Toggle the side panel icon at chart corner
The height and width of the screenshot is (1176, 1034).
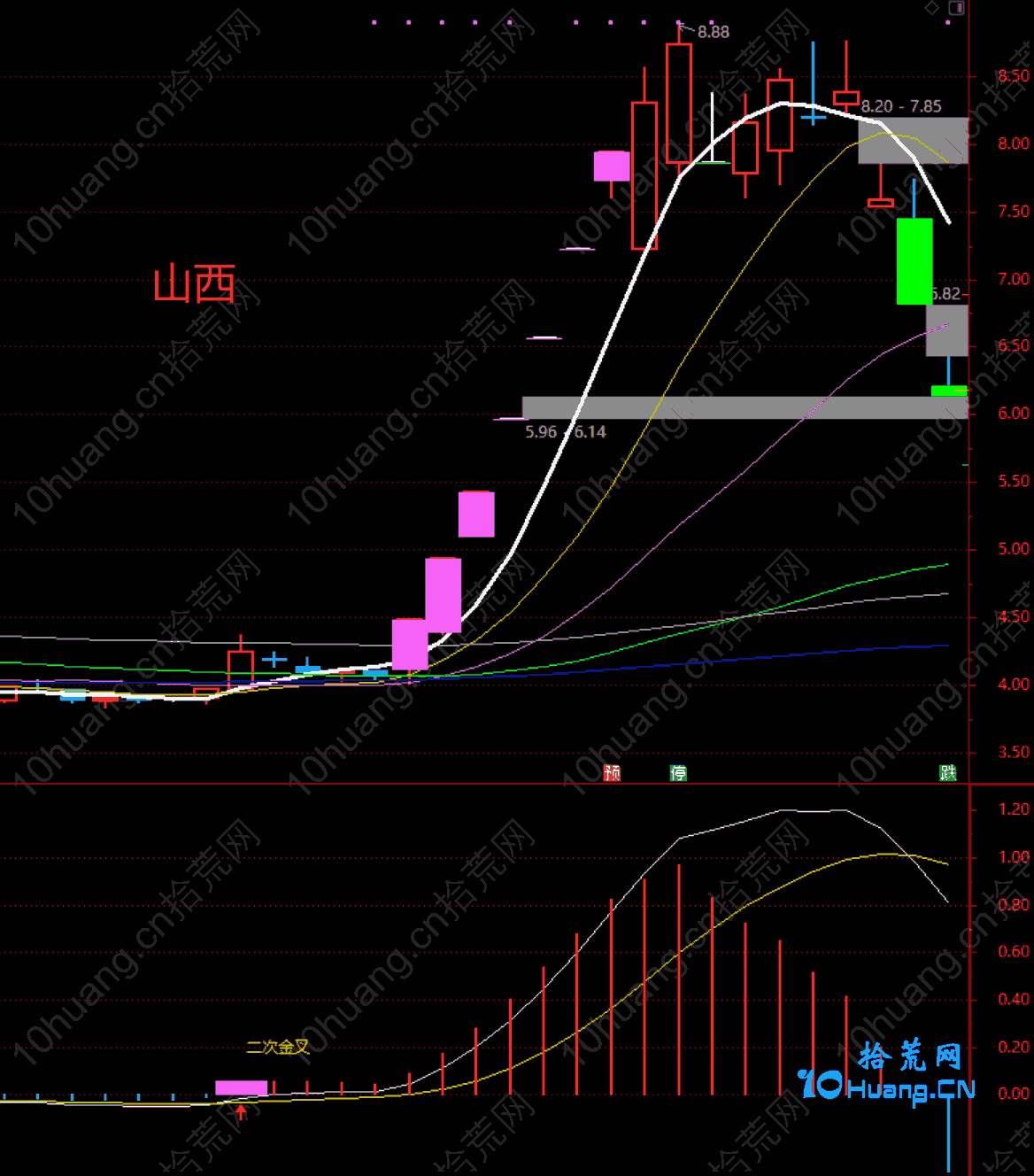[x=956, y=8]
